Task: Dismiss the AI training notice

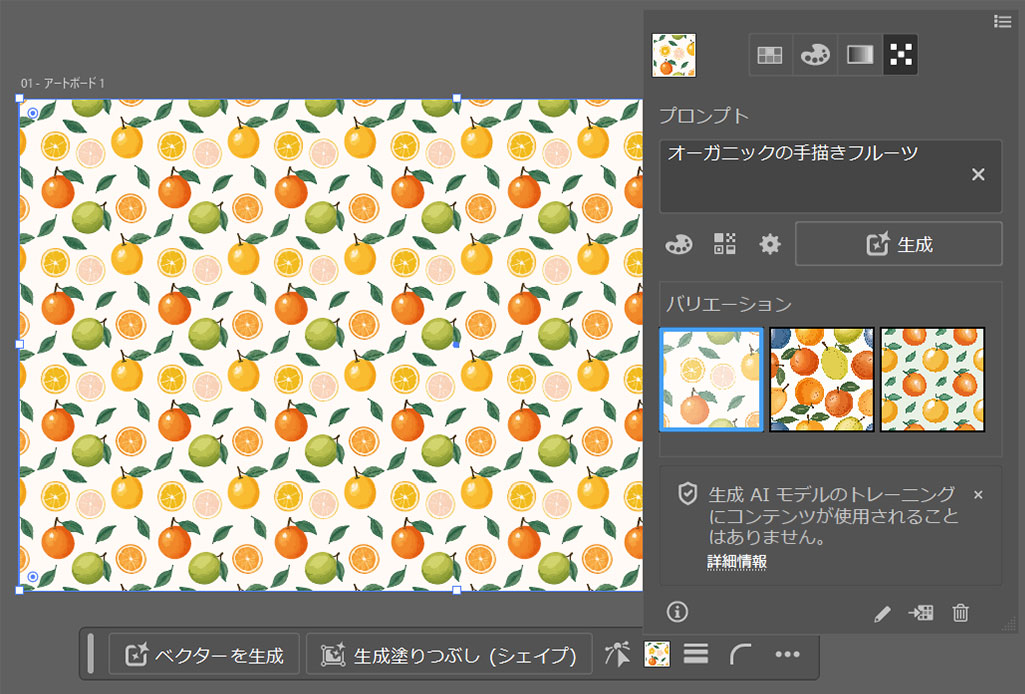Action: click(x=978, y=495)
